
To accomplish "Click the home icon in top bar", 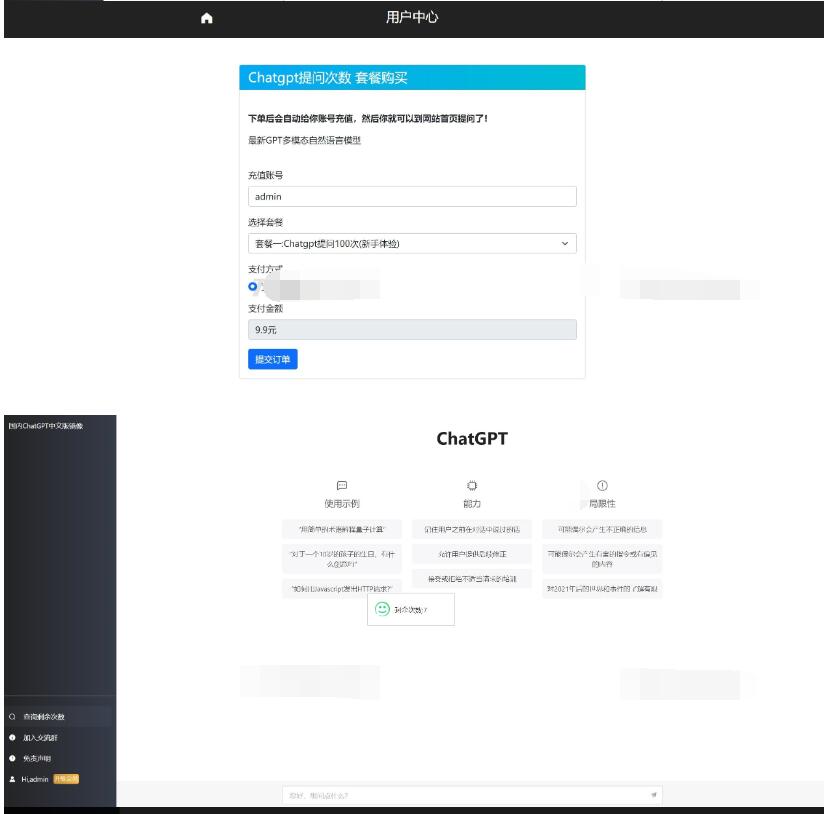I will point(207,18).
